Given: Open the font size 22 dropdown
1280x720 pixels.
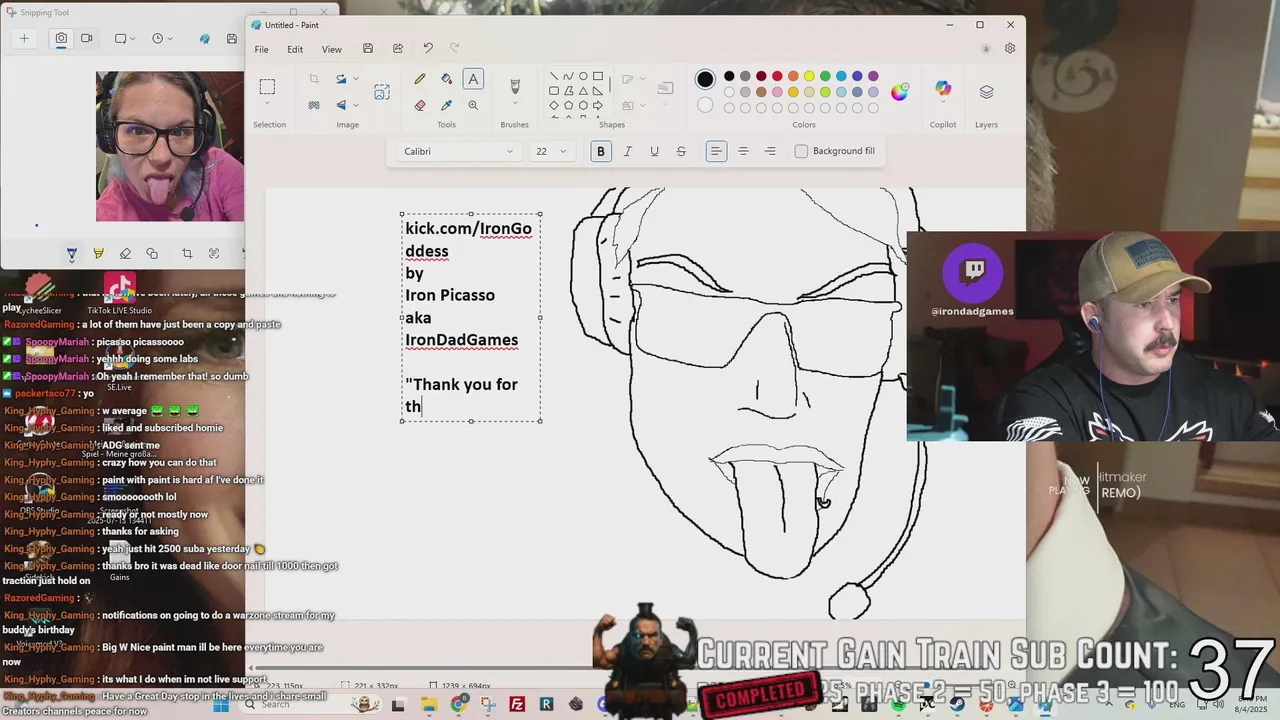Looking at the screenshot, I should pos(551,151).
